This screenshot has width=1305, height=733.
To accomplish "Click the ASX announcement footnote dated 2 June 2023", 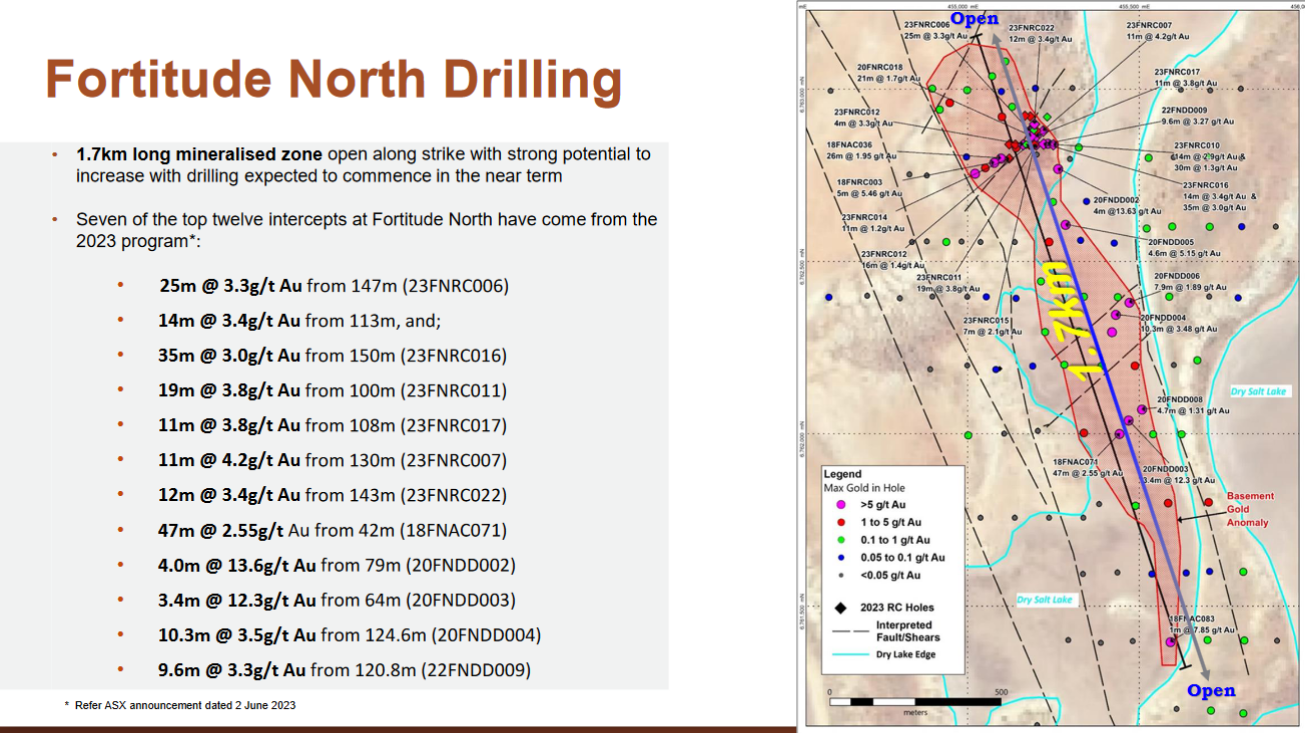I will click(181, 706).
